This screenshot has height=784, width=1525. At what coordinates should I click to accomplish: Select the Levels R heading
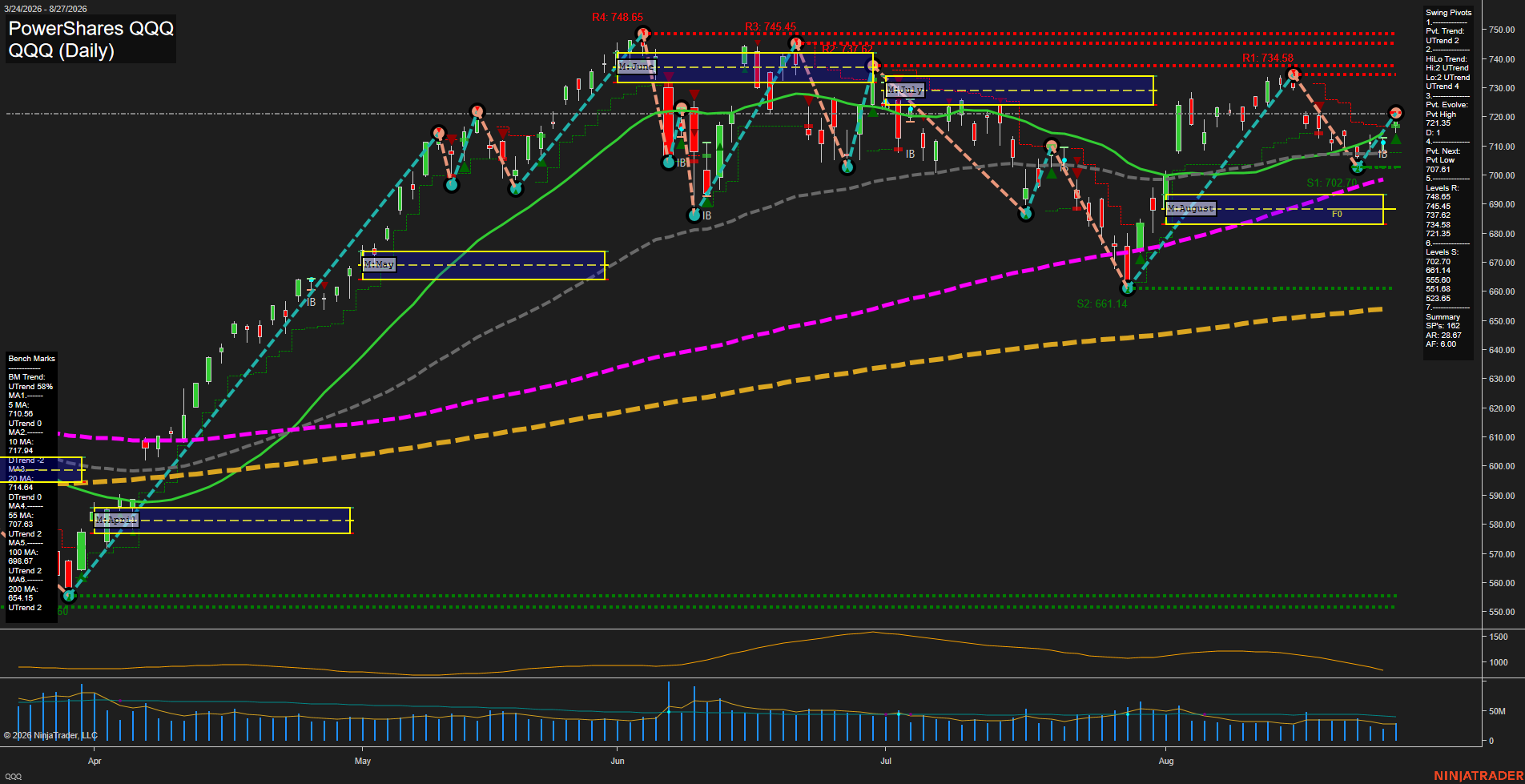point(1442,188)
